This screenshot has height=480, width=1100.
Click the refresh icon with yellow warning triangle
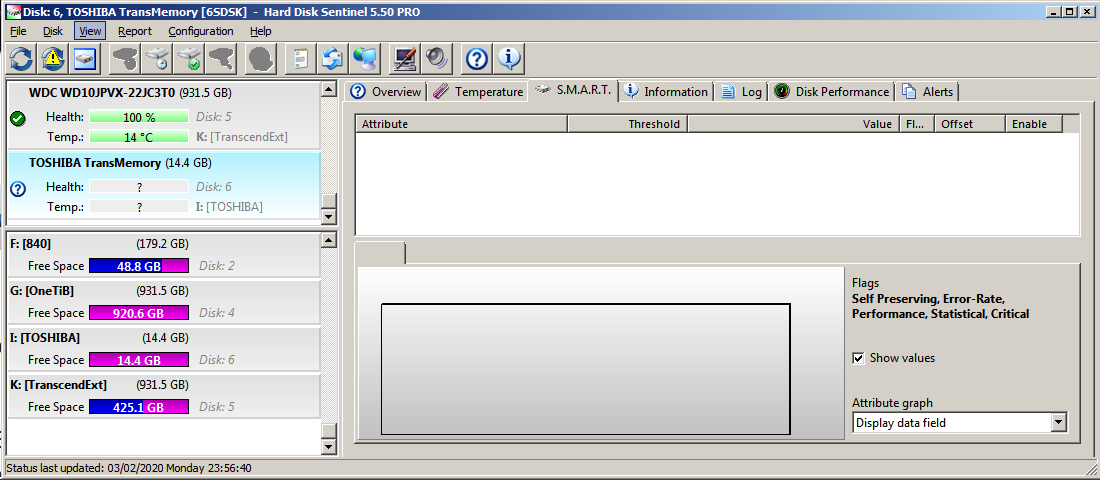click(53, 58)
